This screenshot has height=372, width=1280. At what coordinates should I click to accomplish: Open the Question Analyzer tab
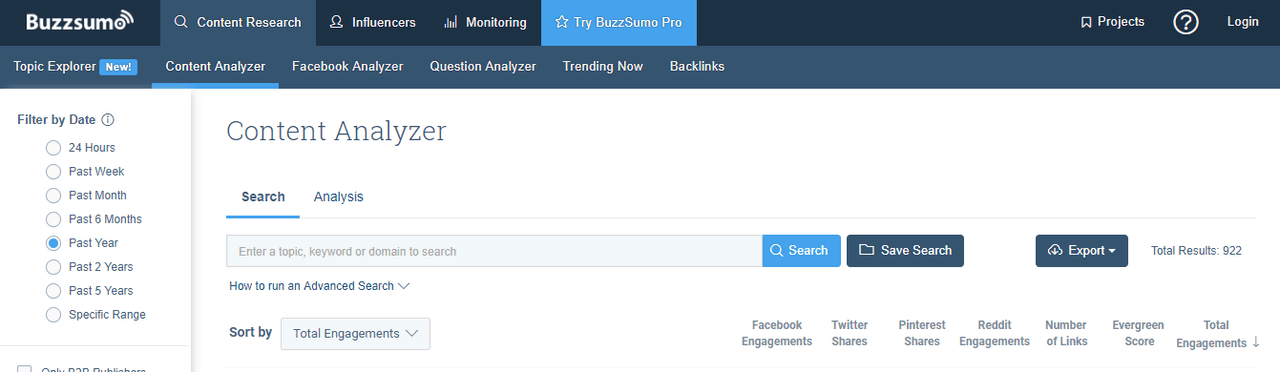[483, 67]
